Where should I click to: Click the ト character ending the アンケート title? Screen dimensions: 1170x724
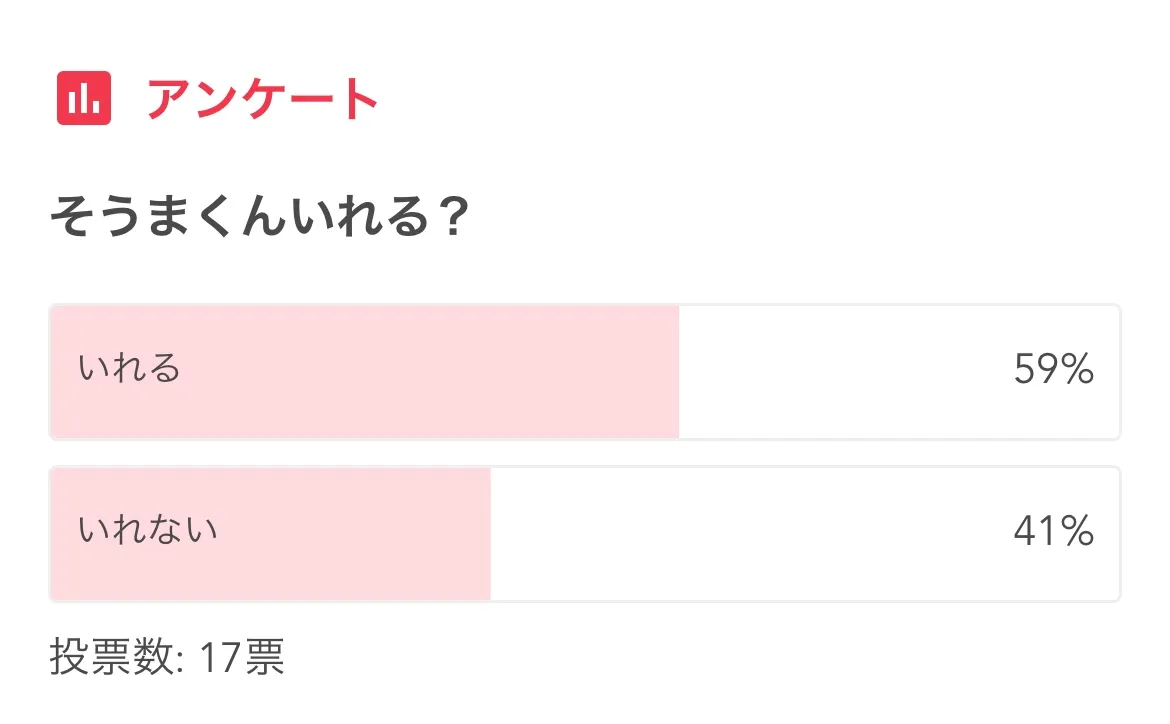click(x=355, y=100)
